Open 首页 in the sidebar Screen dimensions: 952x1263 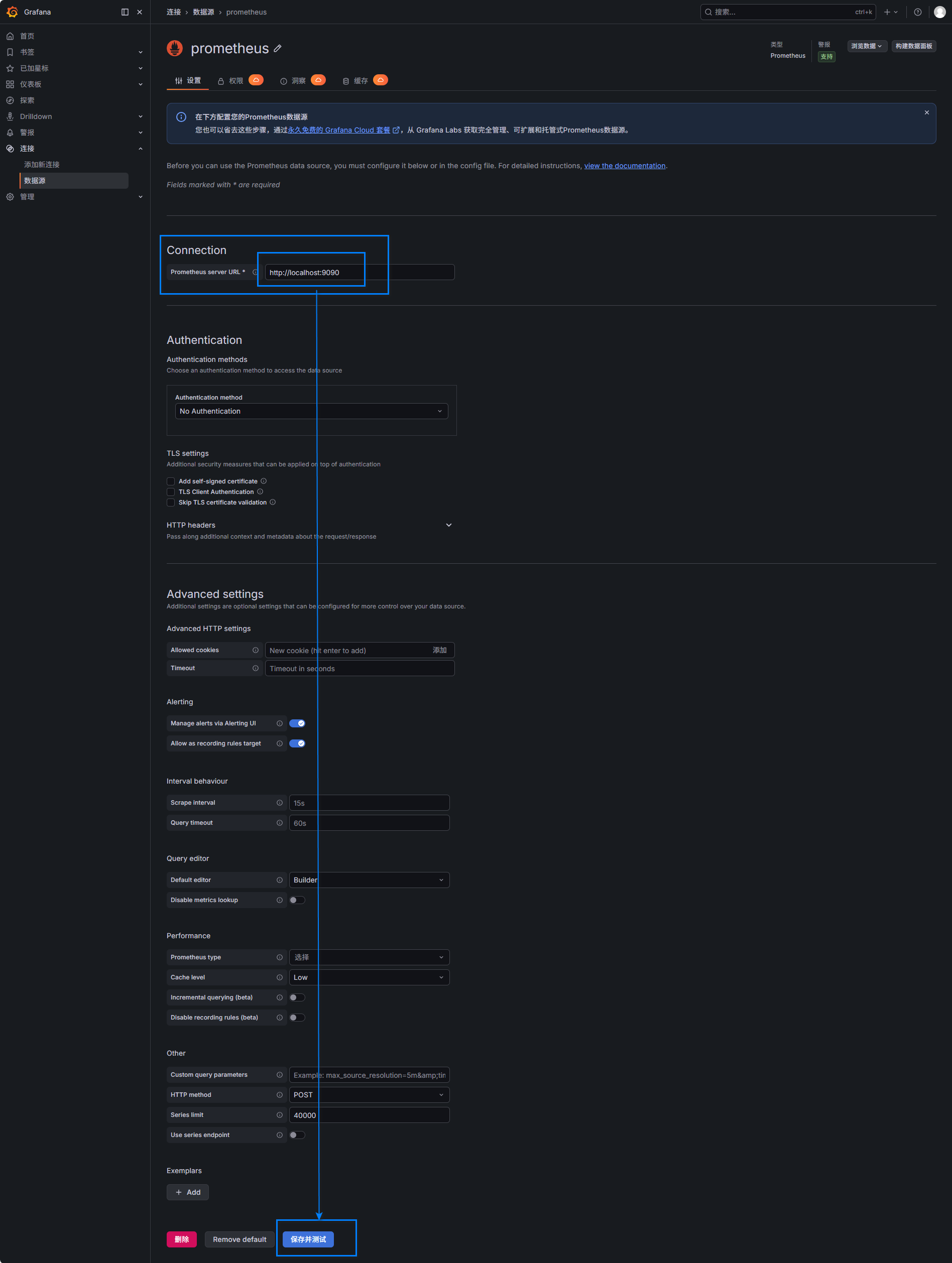click(28, 36)
